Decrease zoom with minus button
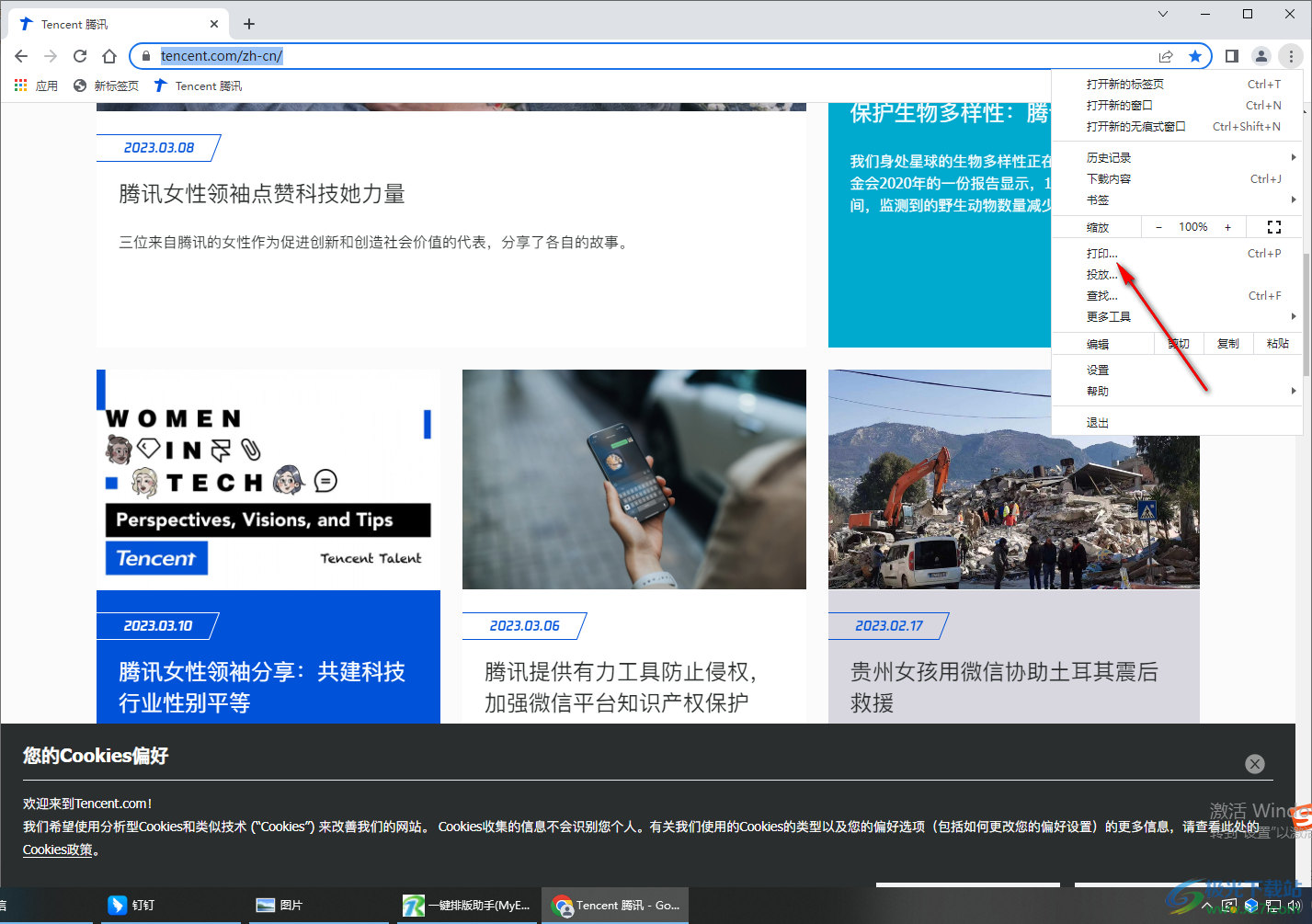1312x924 pixels. [1158, 227]
